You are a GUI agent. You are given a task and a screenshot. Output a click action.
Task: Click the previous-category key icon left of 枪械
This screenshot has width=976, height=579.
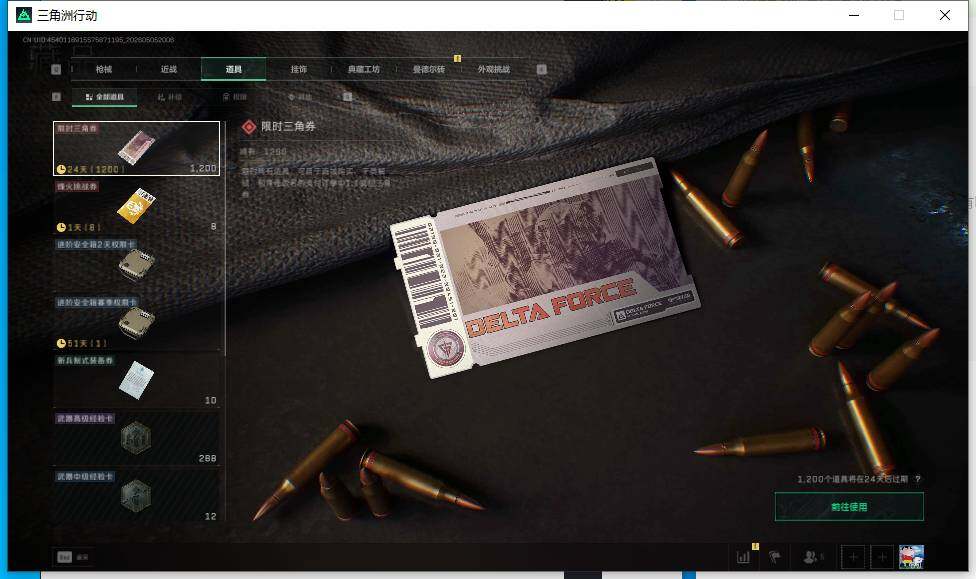point(56,69)
